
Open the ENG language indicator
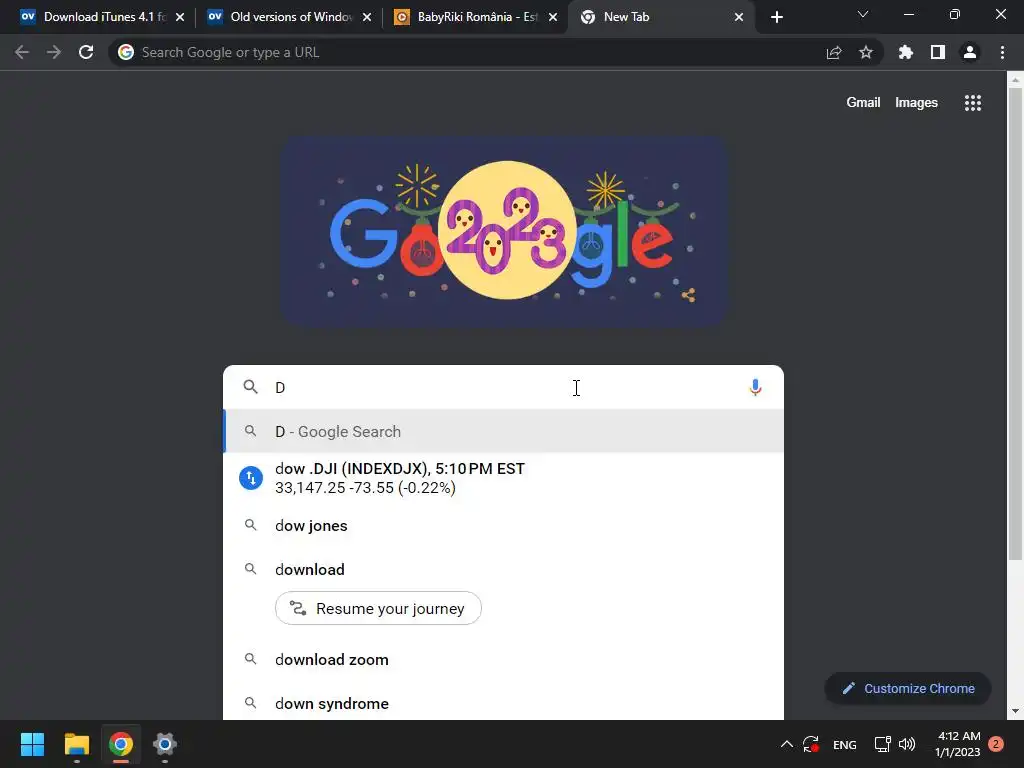[844, 744]
